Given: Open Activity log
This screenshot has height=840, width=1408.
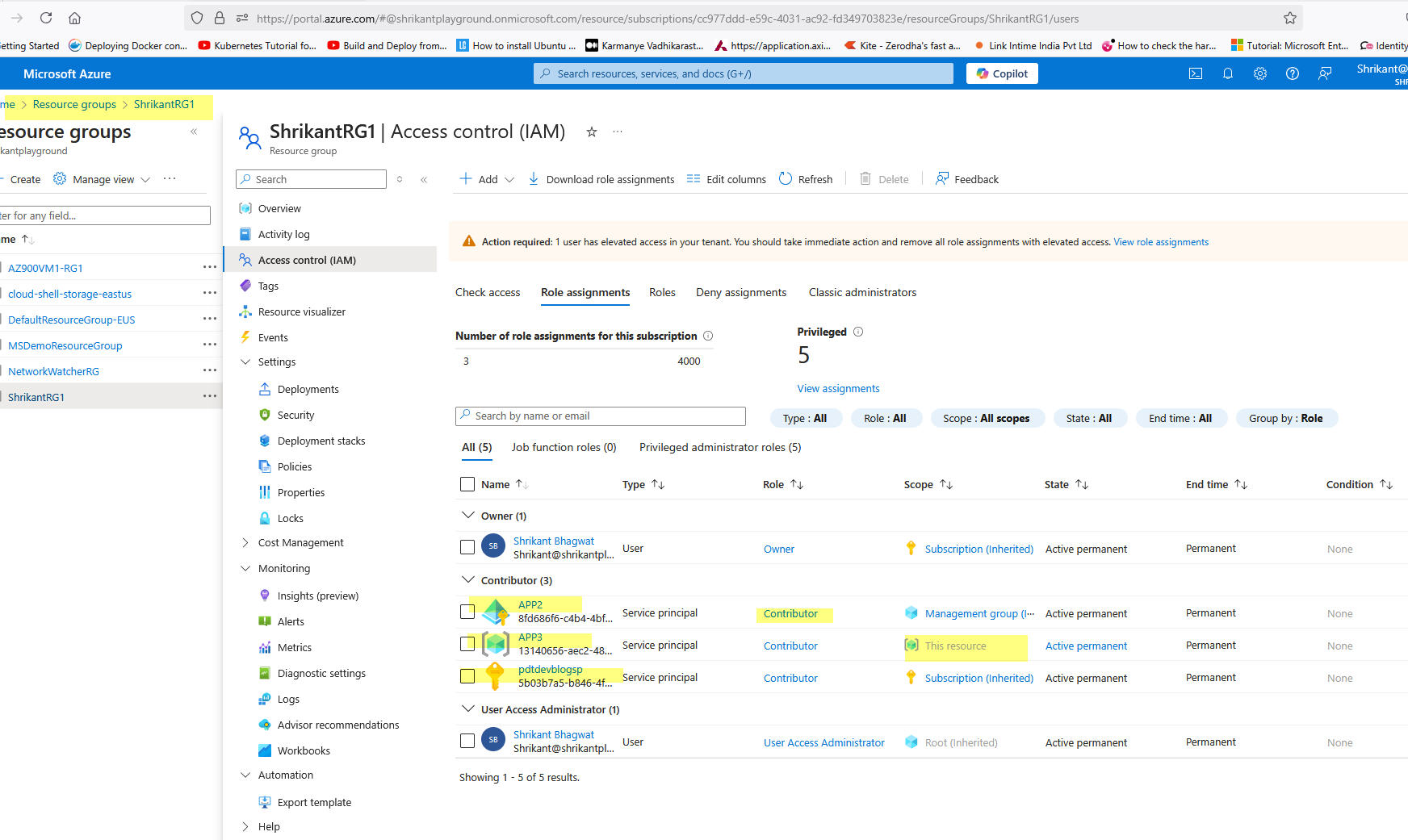Looking at the screenshot, I should pyautogui.click(x=284, y=234).
